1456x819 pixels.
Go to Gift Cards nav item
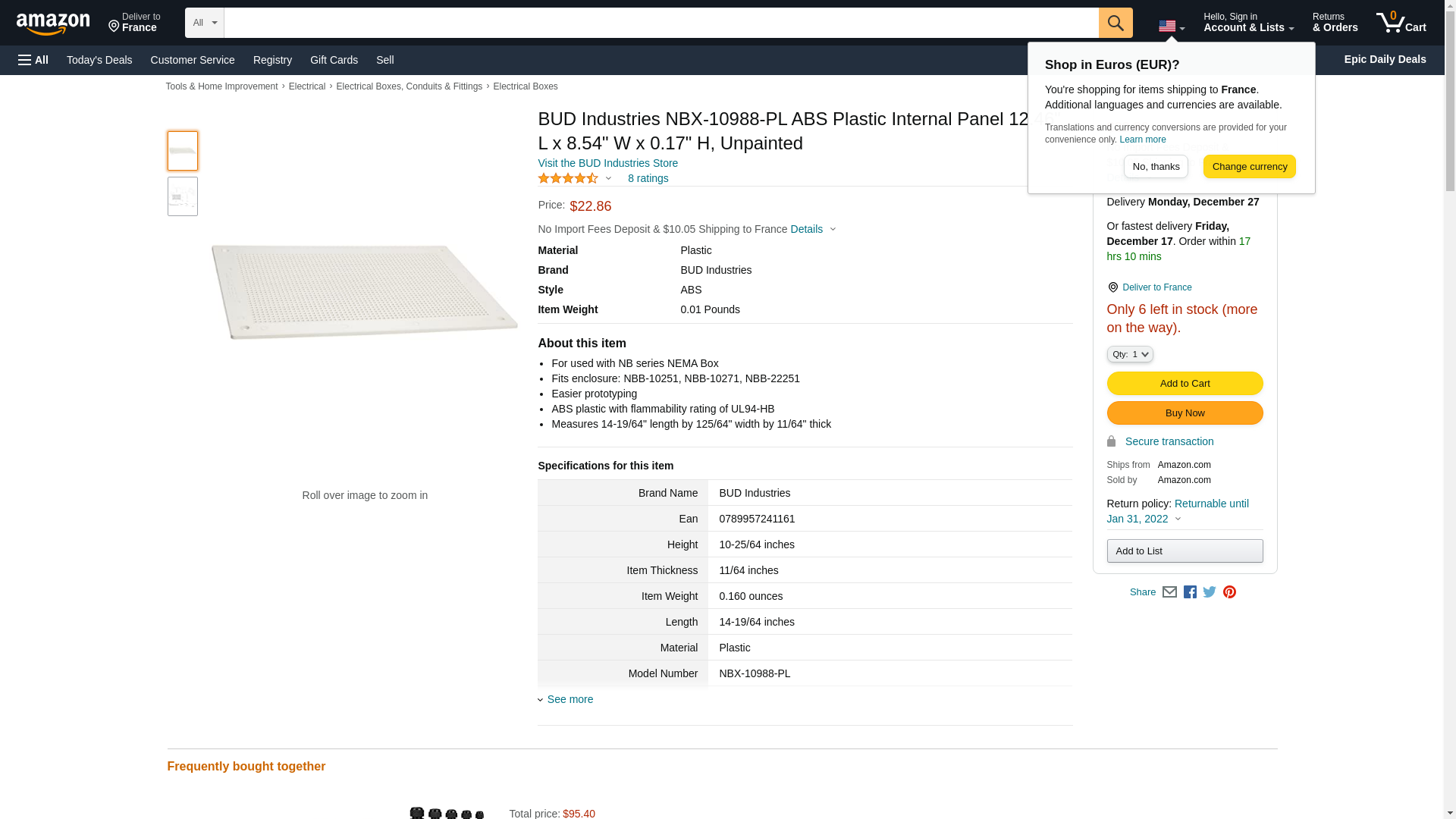tap(334, 60)
